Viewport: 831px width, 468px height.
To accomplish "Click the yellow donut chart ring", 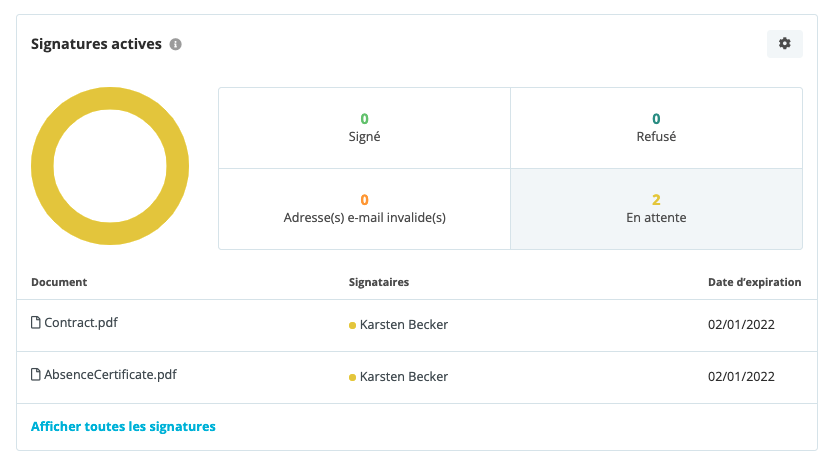I will click(x=42, y=166).
